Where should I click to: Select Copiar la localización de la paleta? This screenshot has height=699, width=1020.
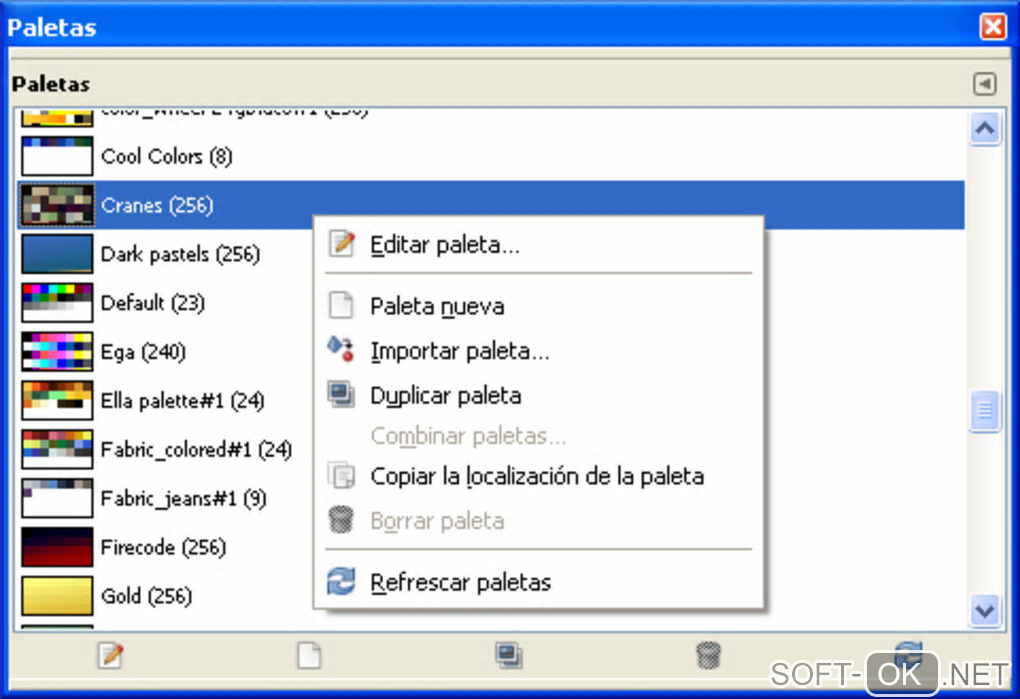[537, 476]
